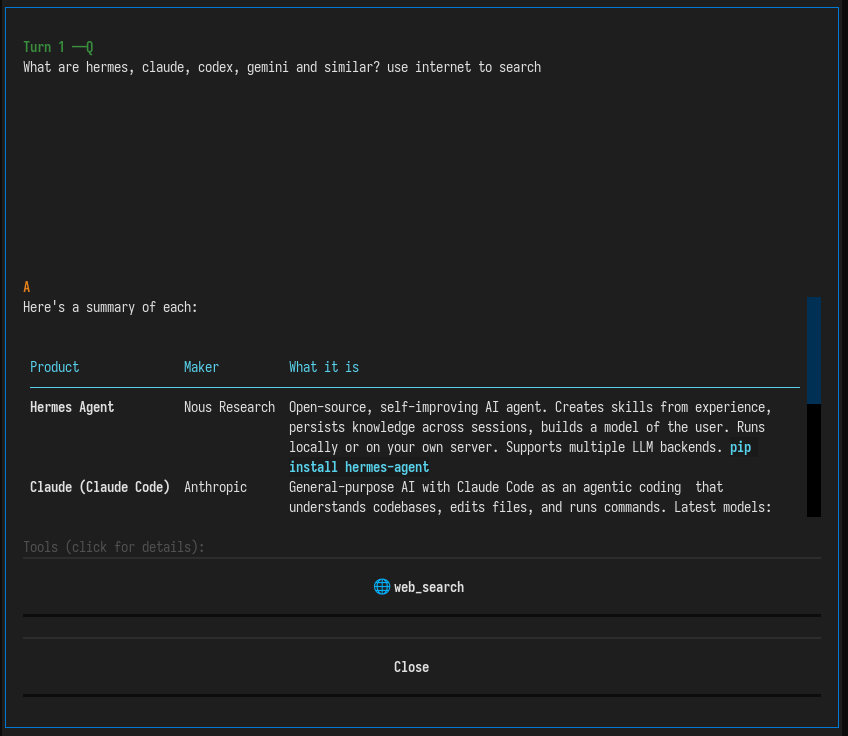Viewport: 848px width, 736px height.
Task: Click the 'Nous Research' table cell
Action: tap(229, 407)
